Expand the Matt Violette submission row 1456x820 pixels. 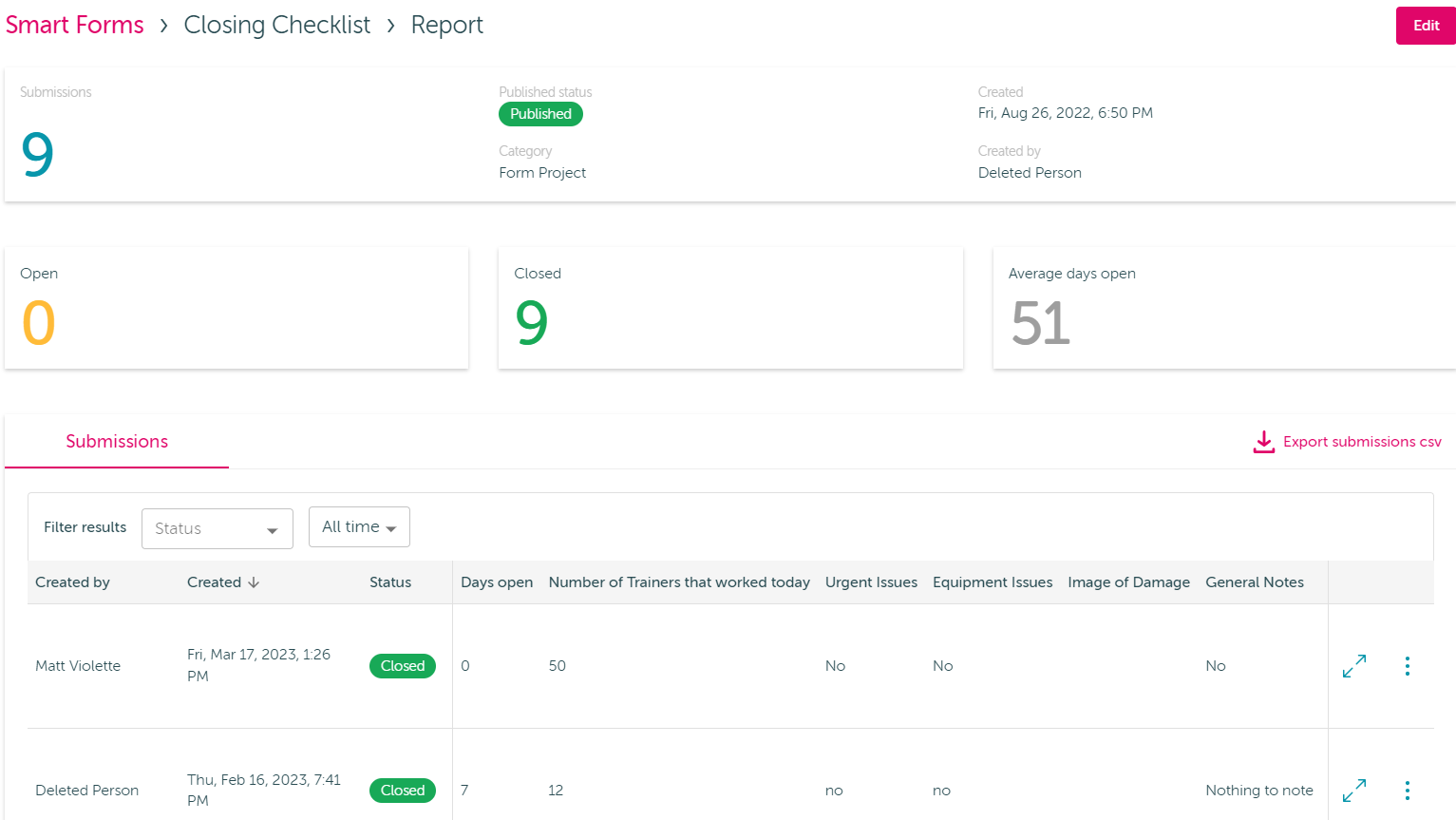tap(1354, 666)
